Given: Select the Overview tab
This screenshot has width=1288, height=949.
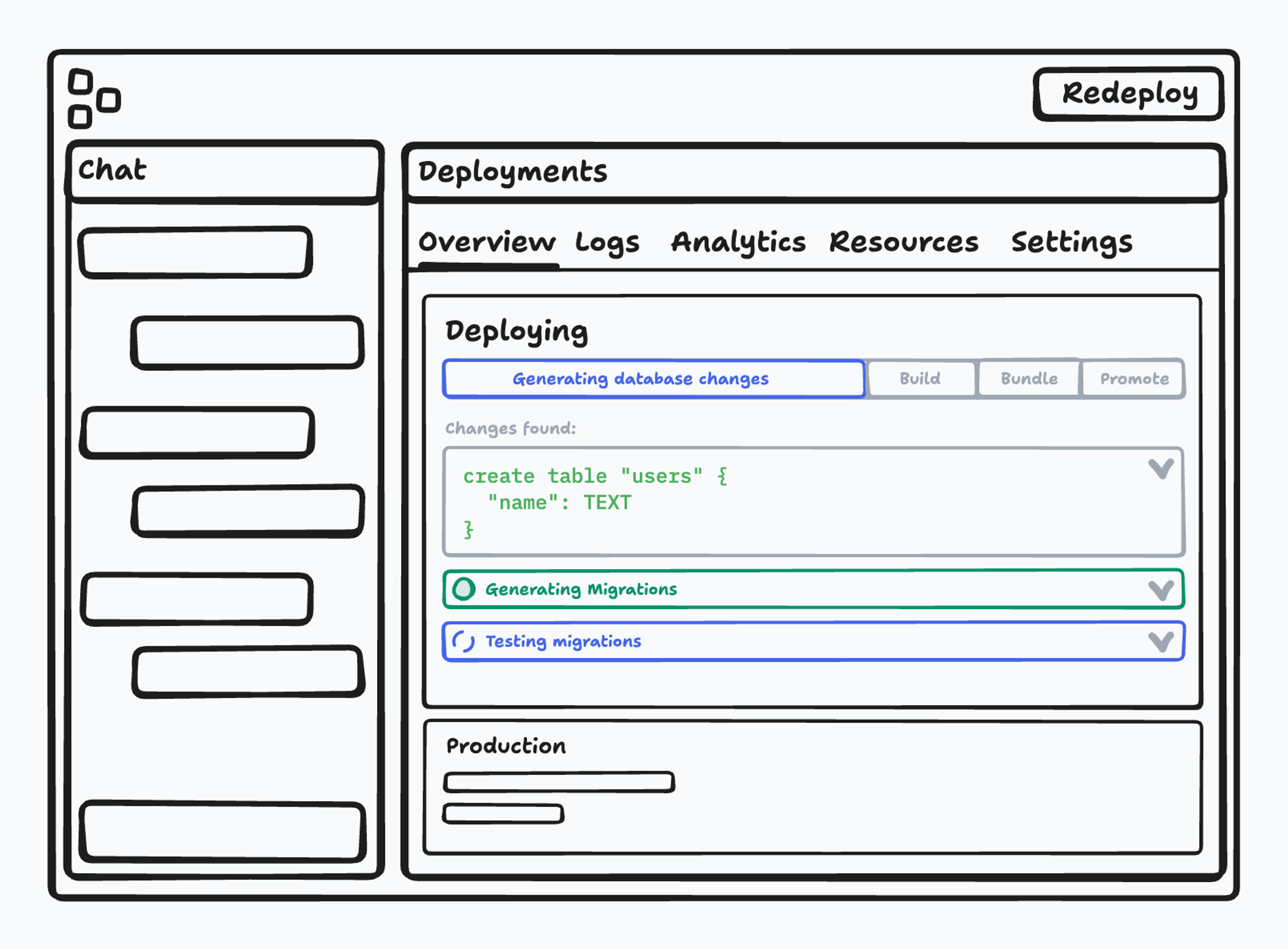Looking at the screenshot, I should tap(487, 242).
